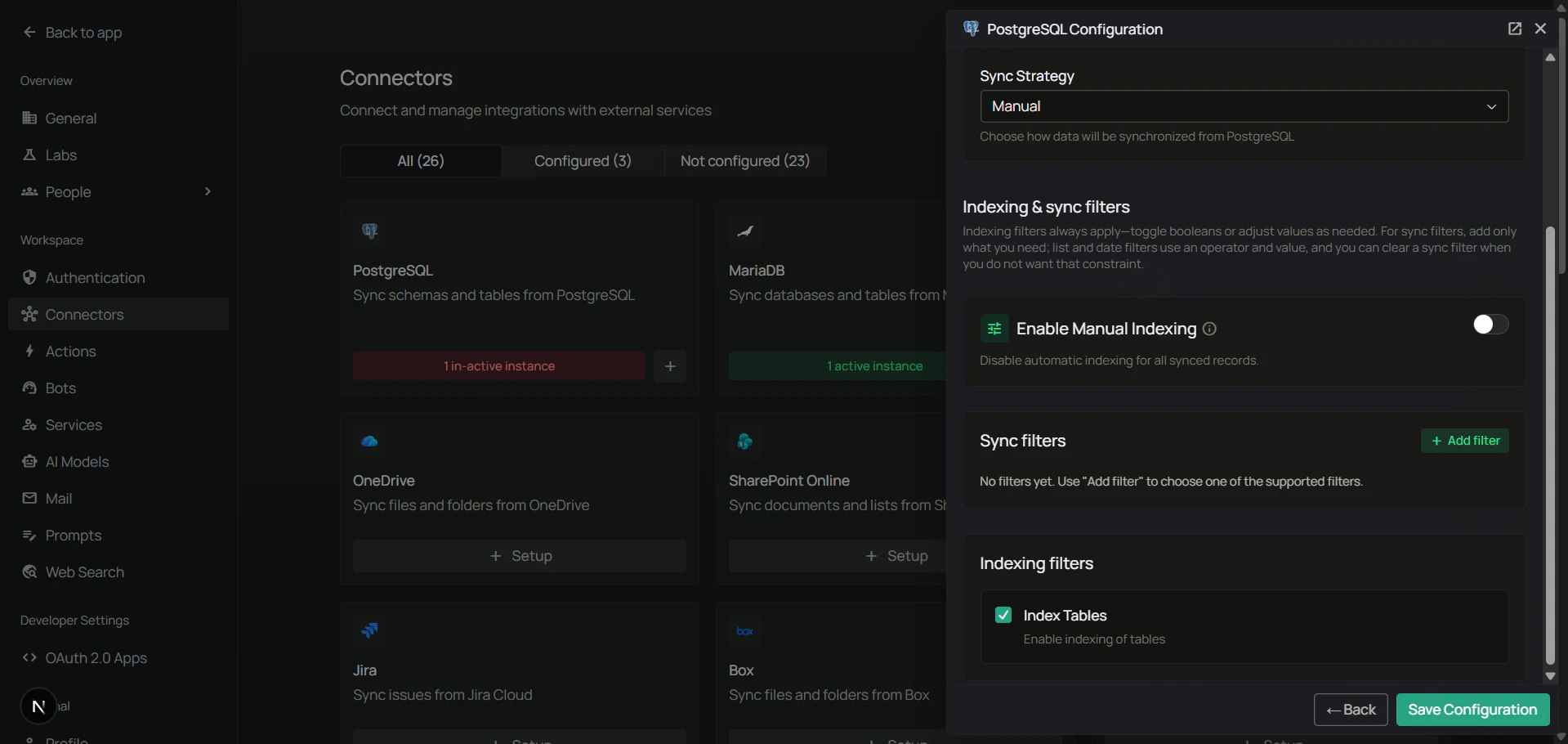The image size is (1568, 744).
Task: Open configuration panel in new window icon
Action: tap(1515, 29)
